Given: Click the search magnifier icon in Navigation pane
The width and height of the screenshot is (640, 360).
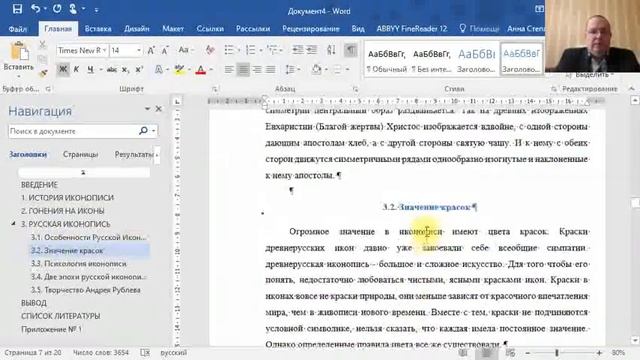Looking at the screenshot, I should (x=143, y=131).
